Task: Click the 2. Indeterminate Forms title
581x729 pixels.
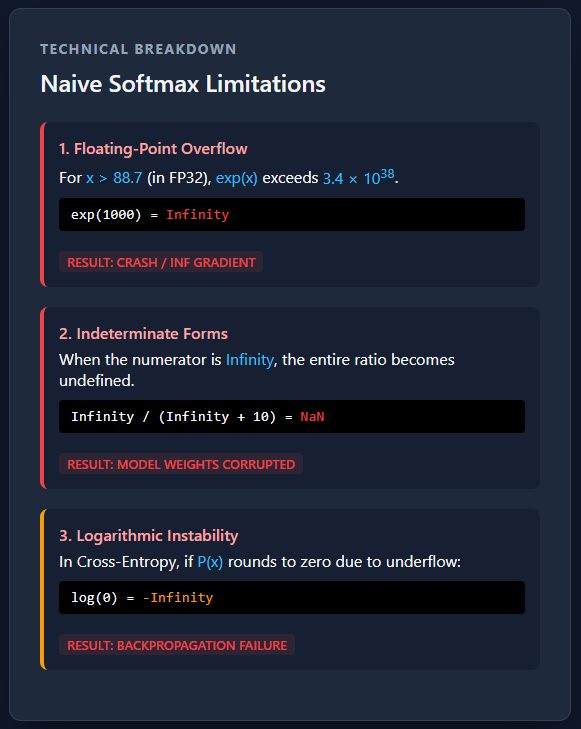Action: point(143,334)
